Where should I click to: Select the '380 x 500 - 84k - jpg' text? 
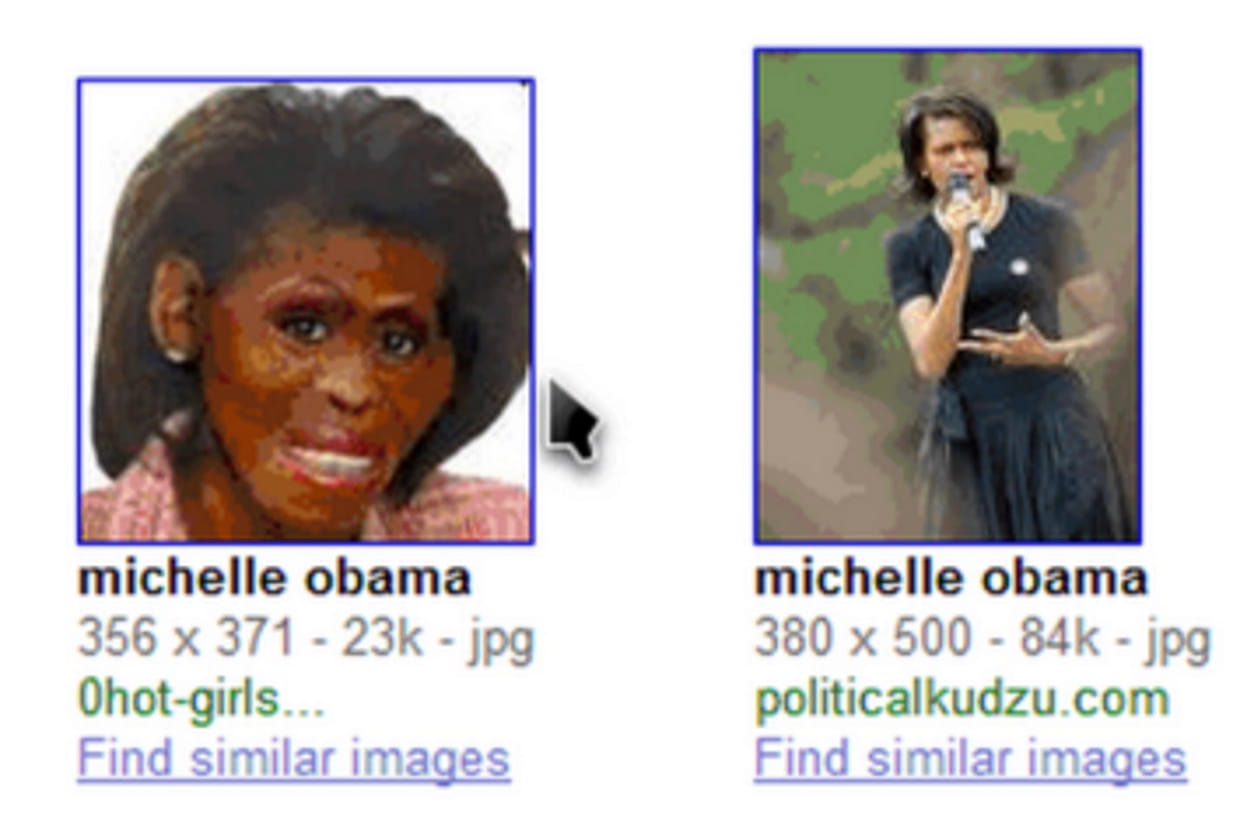pos(982,639)
